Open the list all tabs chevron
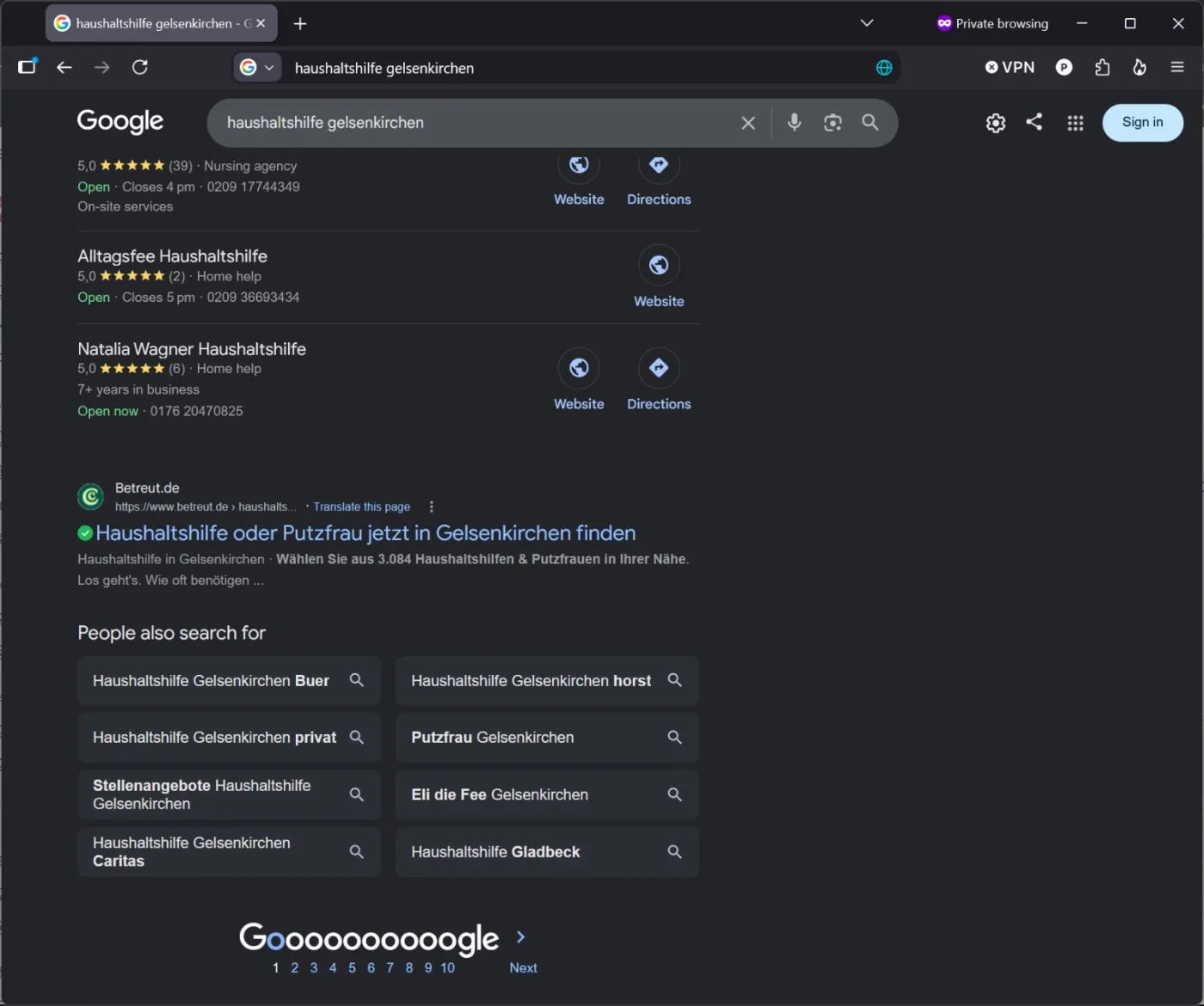1204x1006 pixels. click(867, 23)
